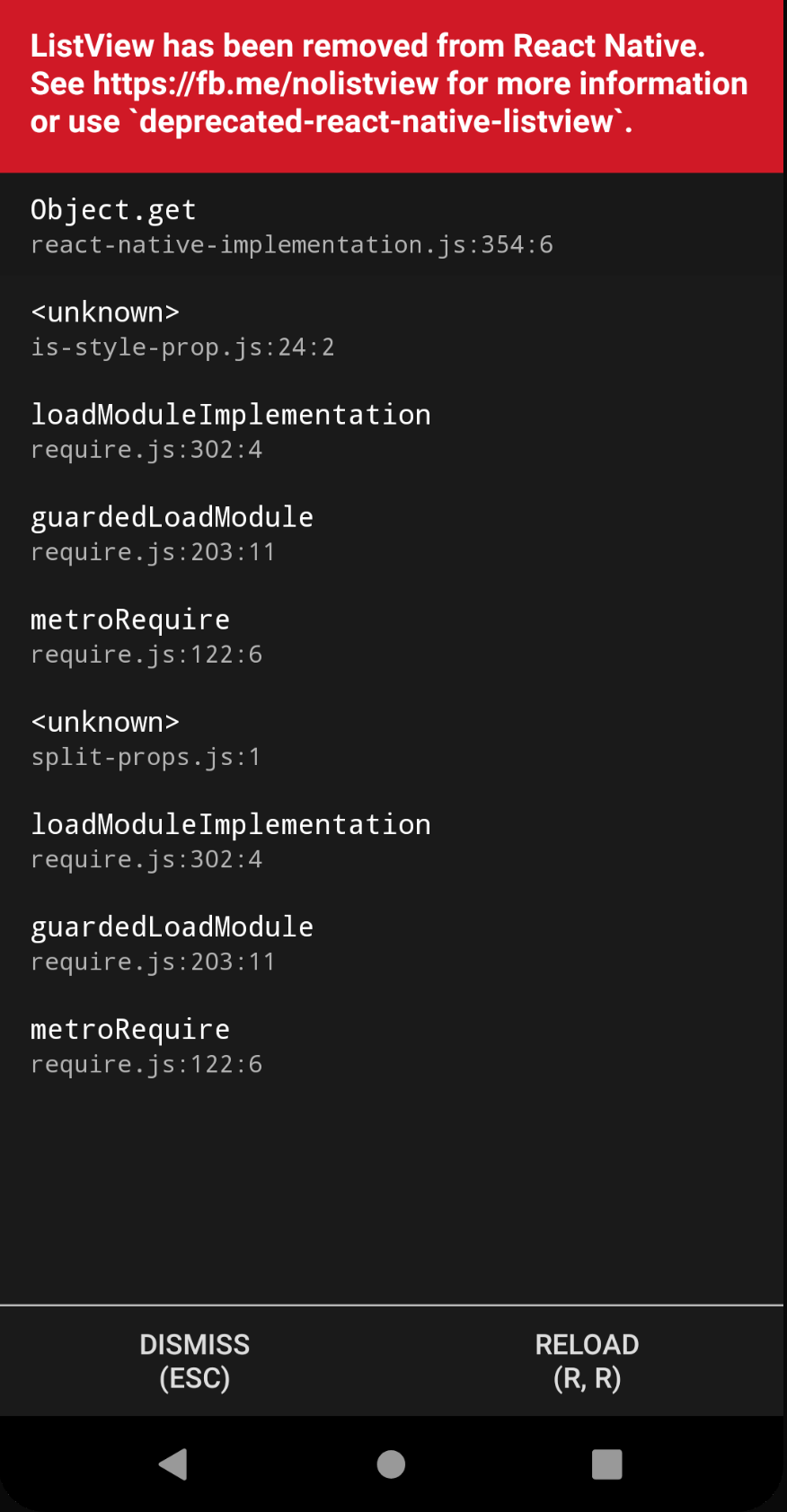Open the split-props.js unknown frame
The width and height of the screenshot is (787, 1512).
tap(105, 721)
